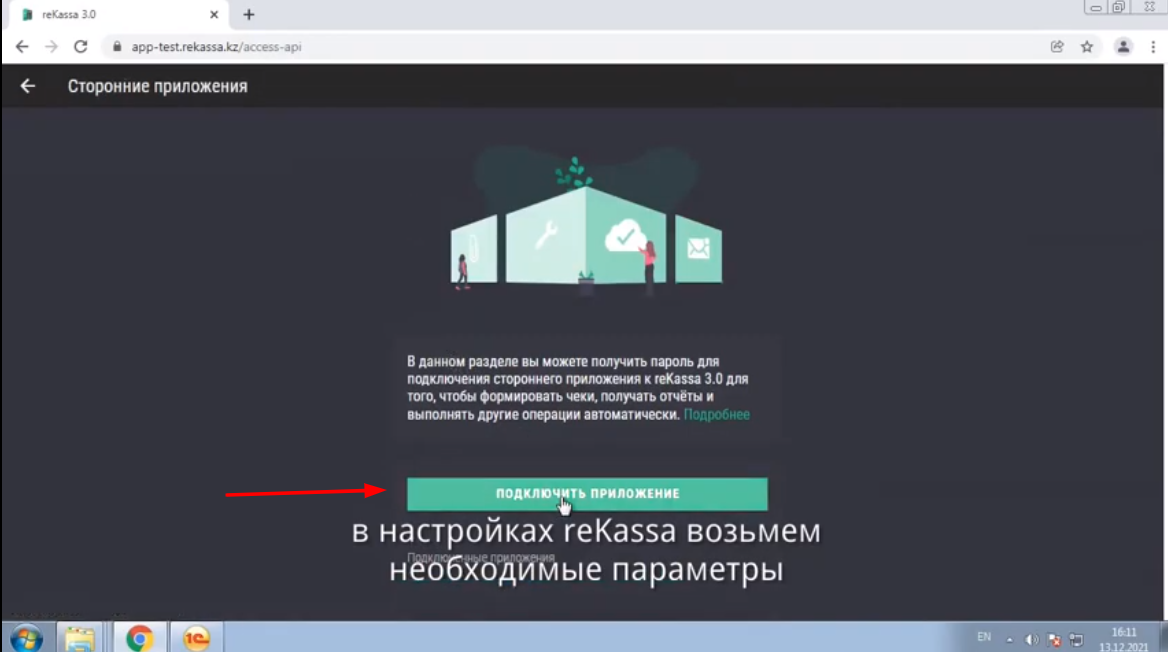This screenshot has height=652, width=1168.
Task: Click the cloud checkmark illustration
Action: click(626, 236)
